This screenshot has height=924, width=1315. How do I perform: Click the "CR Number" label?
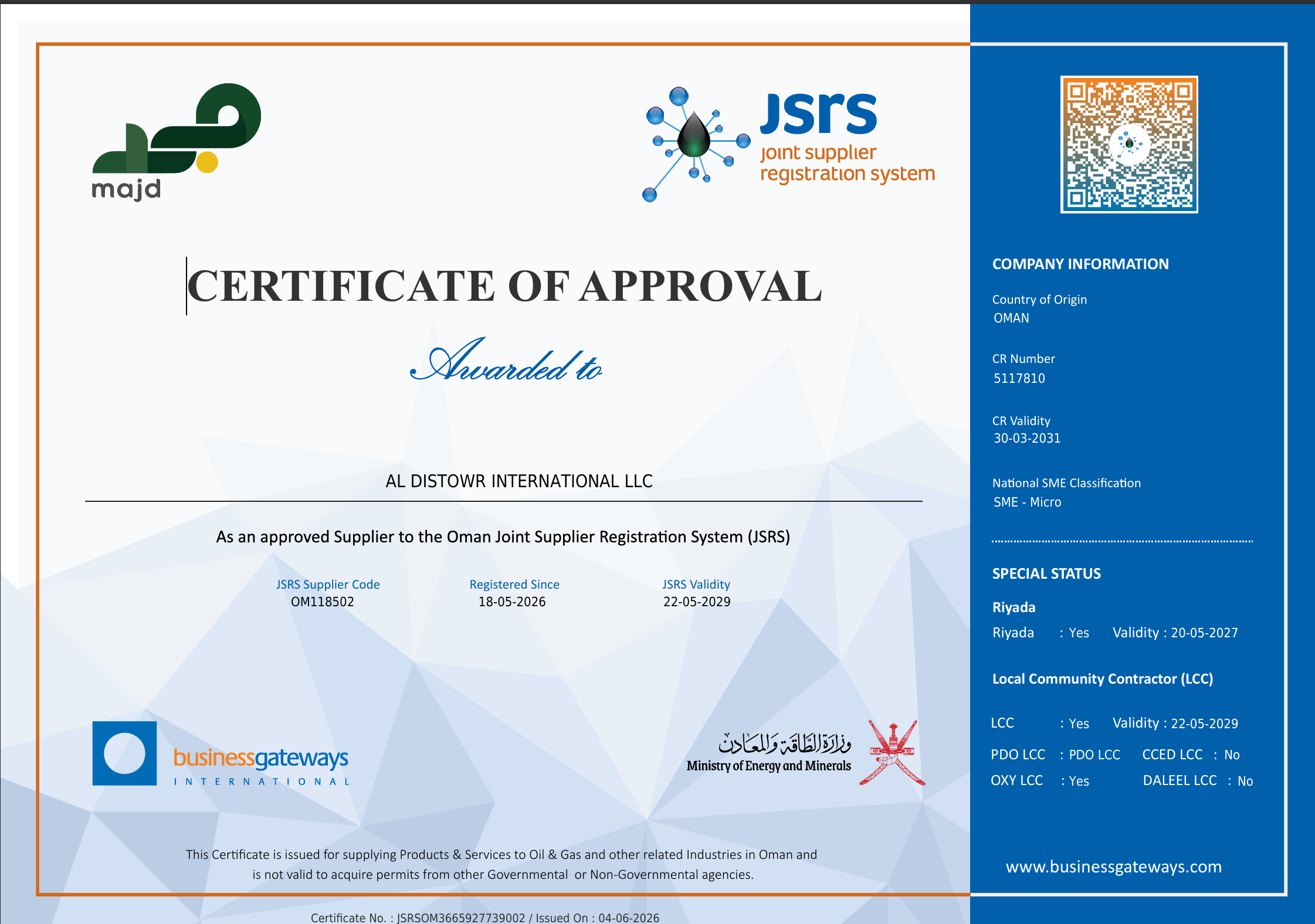click(1023, 359)
